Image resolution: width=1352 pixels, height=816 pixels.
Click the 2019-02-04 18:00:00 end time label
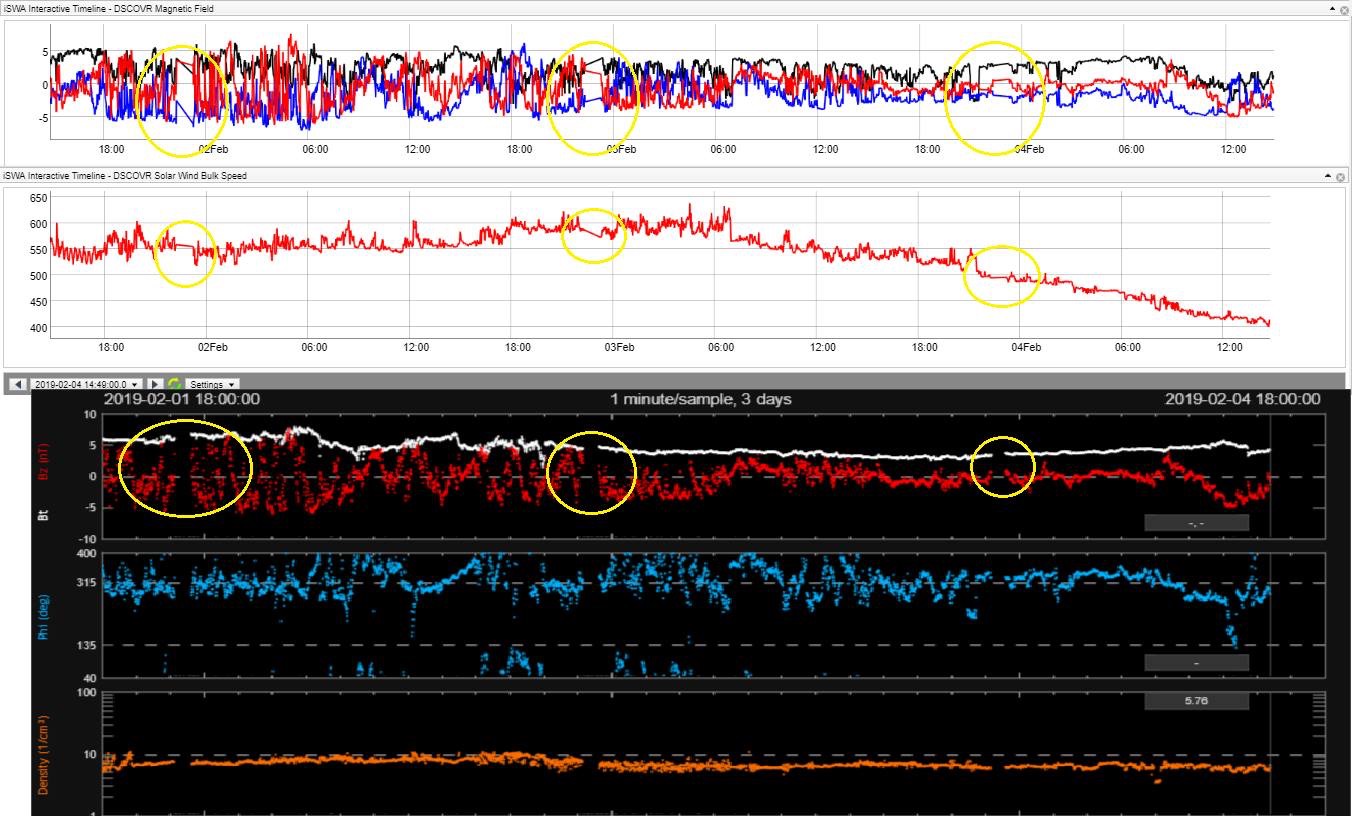click(1243, 399)
